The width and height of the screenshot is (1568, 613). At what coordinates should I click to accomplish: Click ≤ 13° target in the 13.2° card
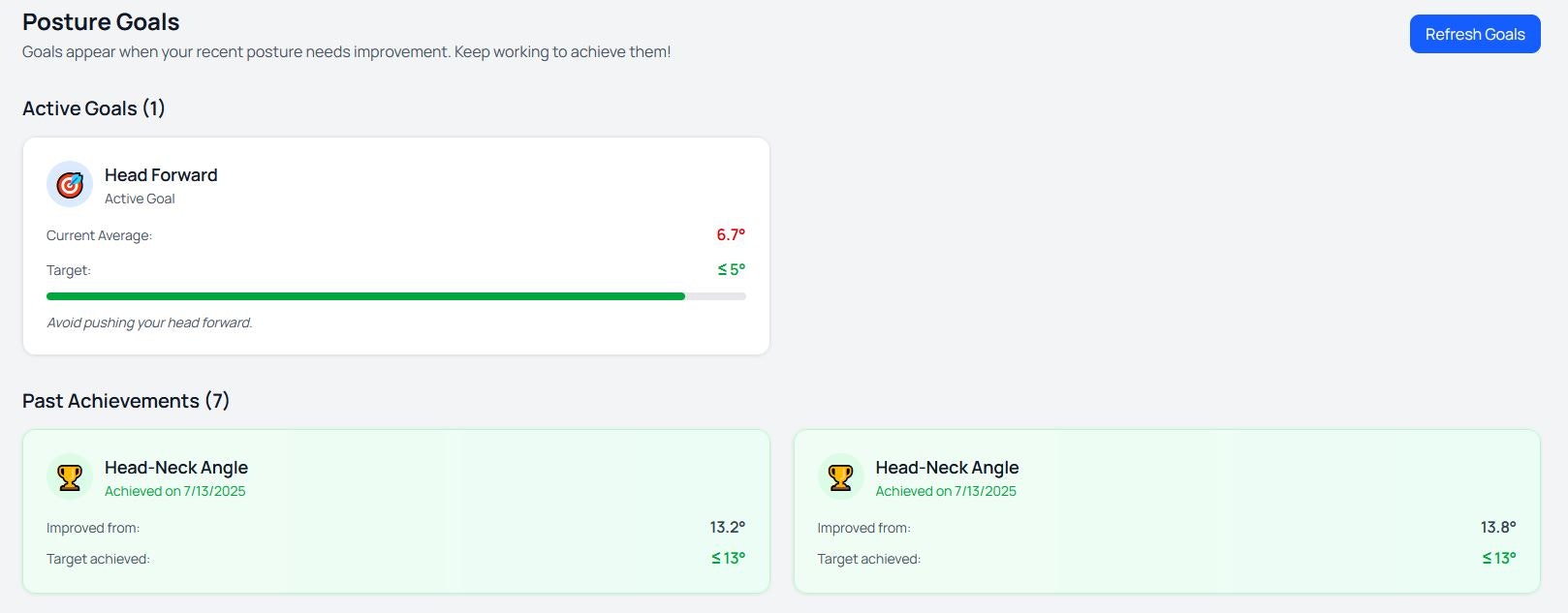729,558
